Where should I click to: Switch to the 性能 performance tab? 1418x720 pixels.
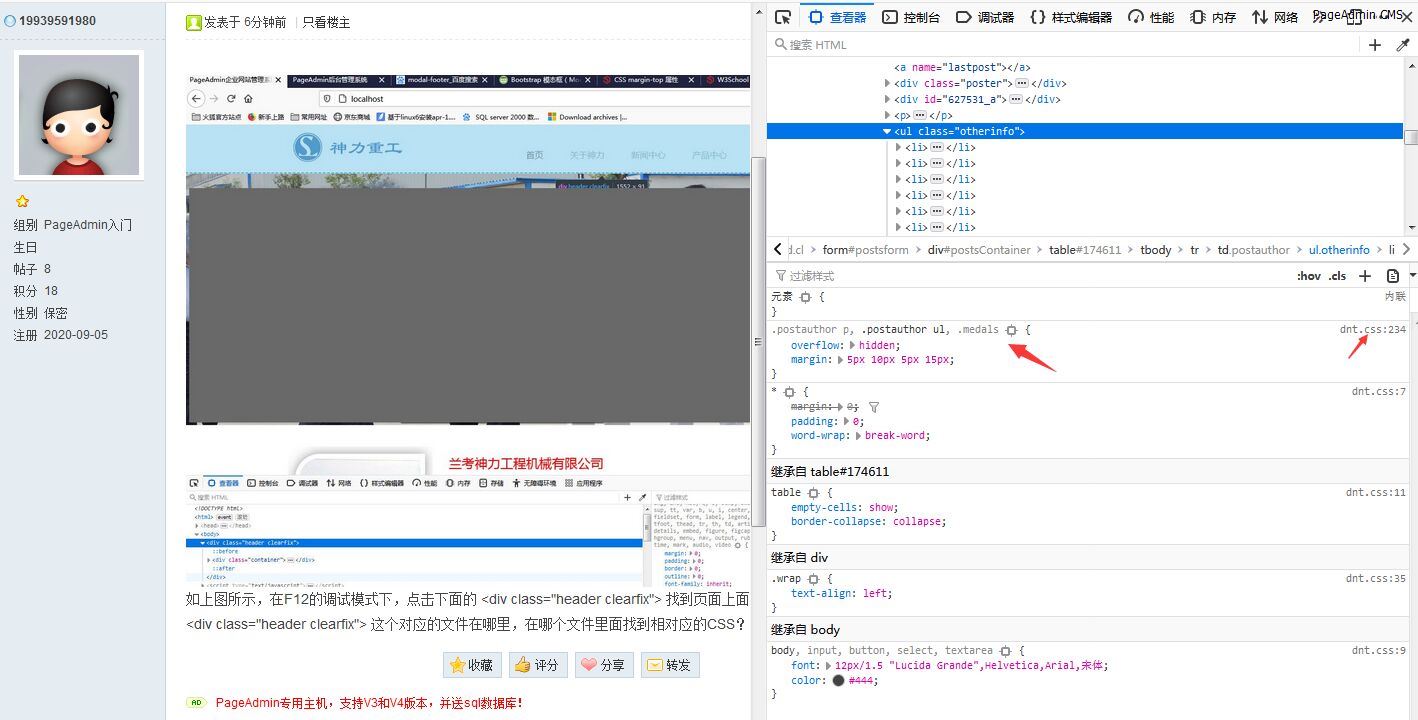pos(1151,17)
